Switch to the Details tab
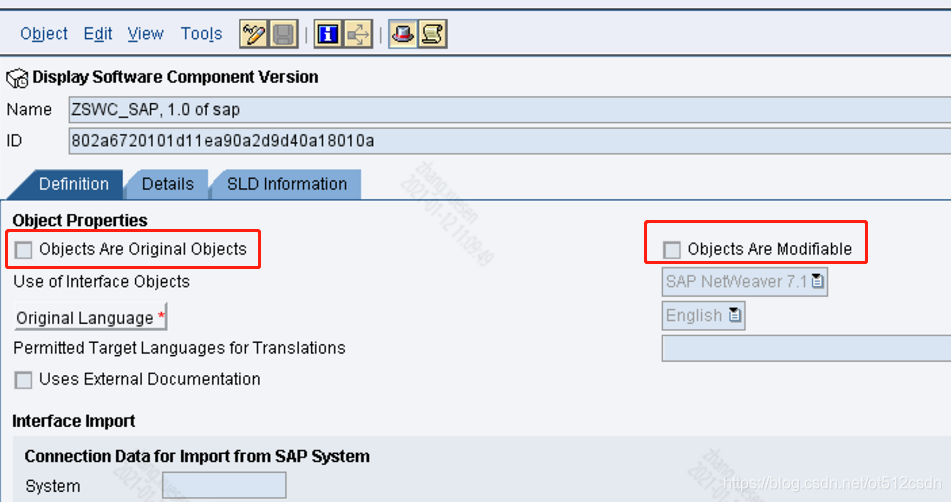This screenshot has width=951, height=502. click(x=168, y=184)
